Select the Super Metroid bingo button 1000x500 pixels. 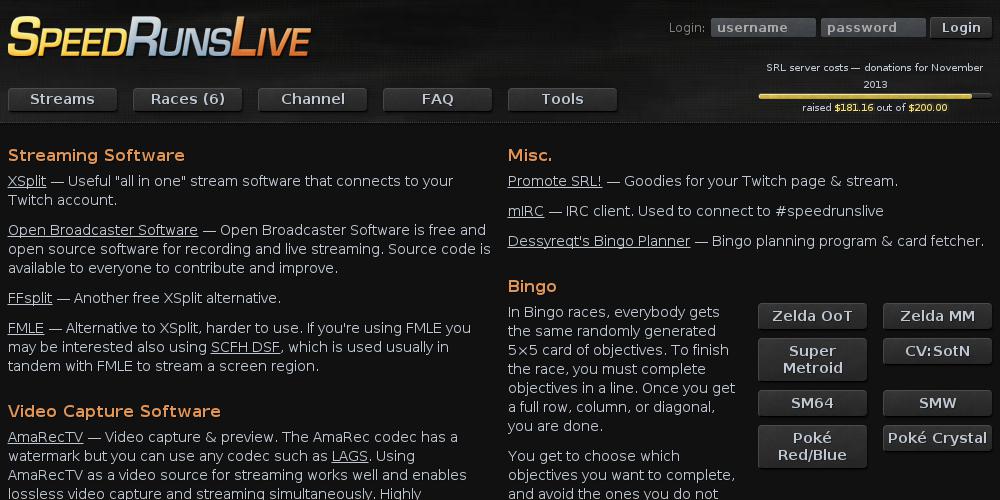(x=812, y=360)
